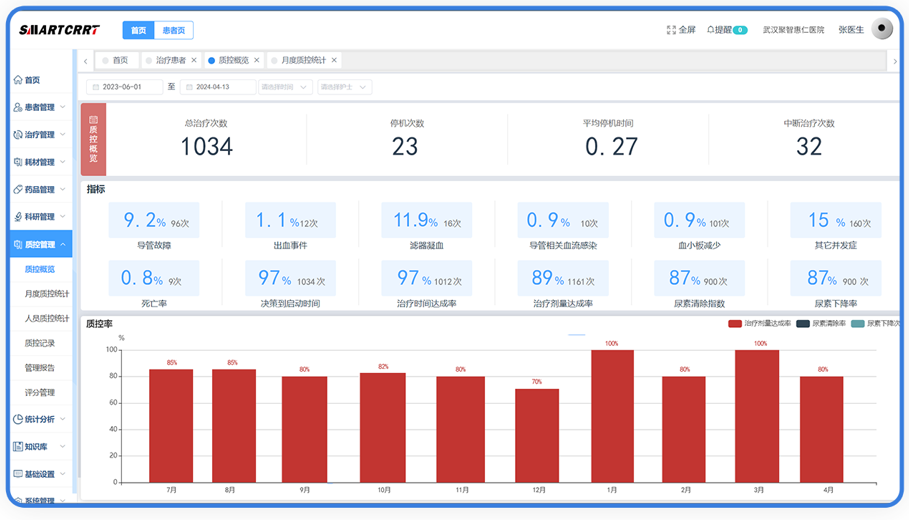Expand the 耗材管理 menu chevron
The image size is (909, 520).
(x=63, y=162)
